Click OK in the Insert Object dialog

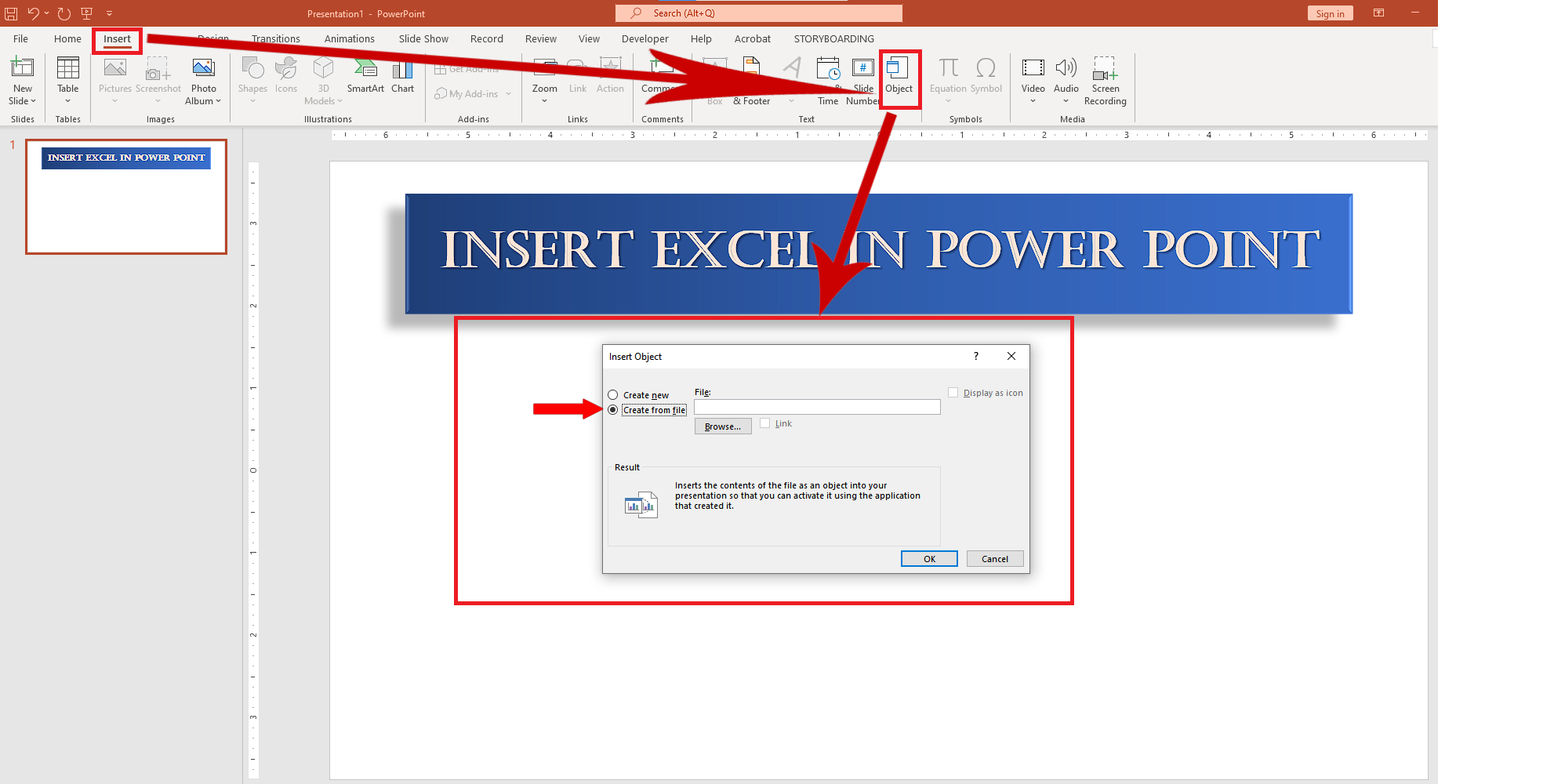click(929, 559)
